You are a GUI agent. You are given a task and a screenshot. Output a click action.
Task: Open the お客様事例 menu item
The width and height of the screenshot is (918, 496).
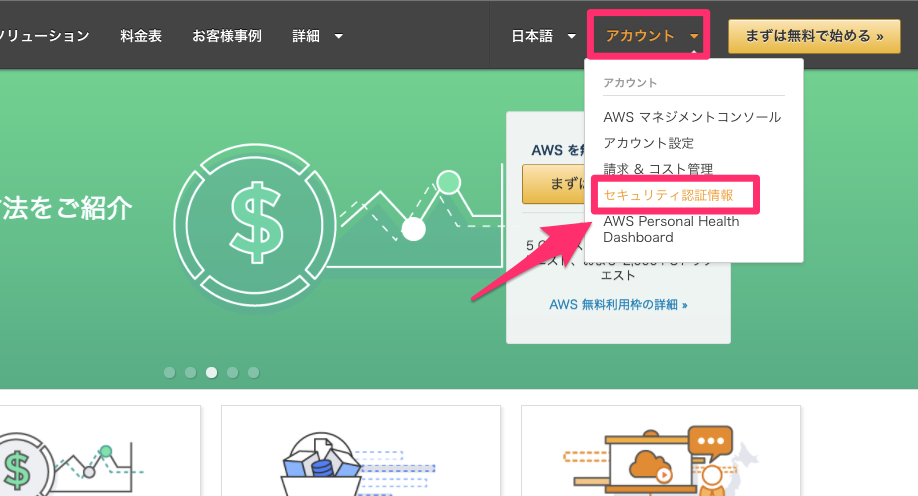pos(227,36)
